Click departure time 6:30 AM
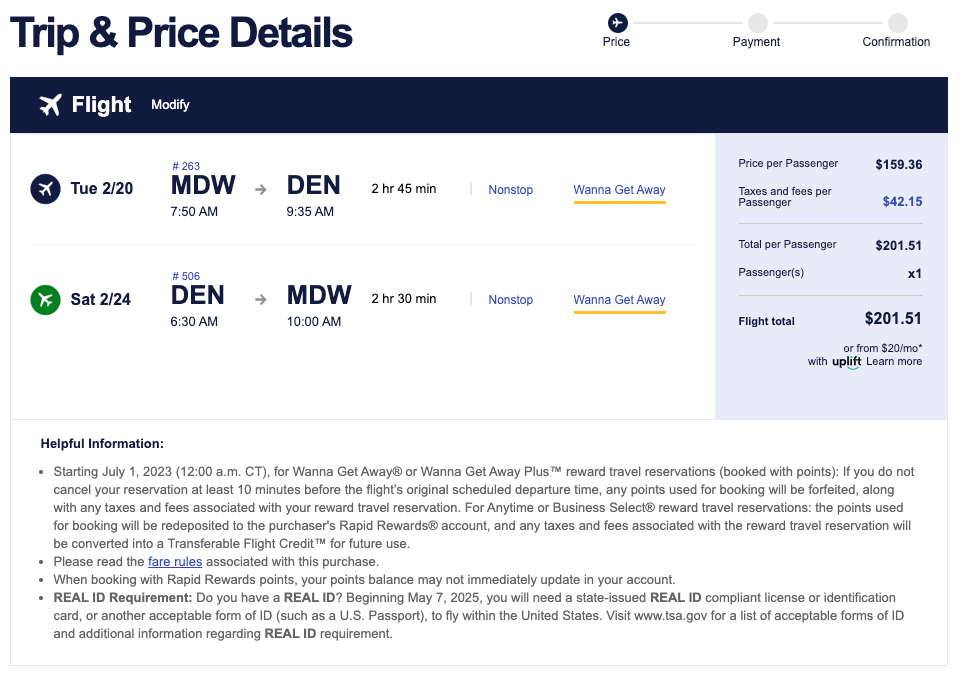The image size is (980, 677). (x=194, y=322)
